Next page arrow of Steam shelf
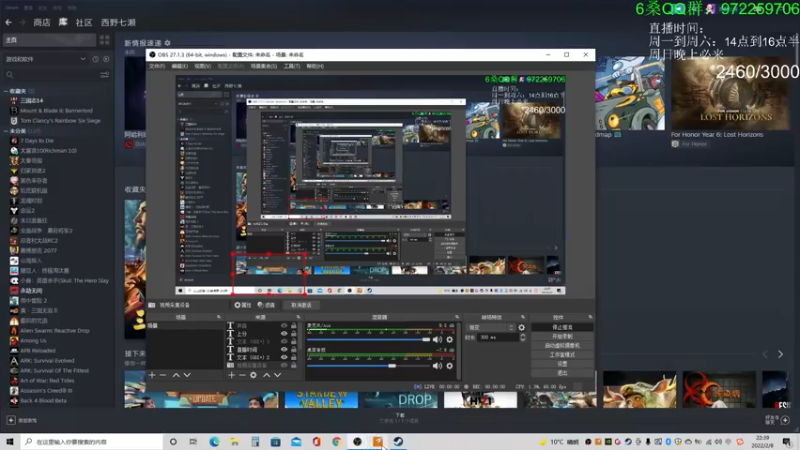The width and height of the screenshot is (800, 450). point(780,354)
